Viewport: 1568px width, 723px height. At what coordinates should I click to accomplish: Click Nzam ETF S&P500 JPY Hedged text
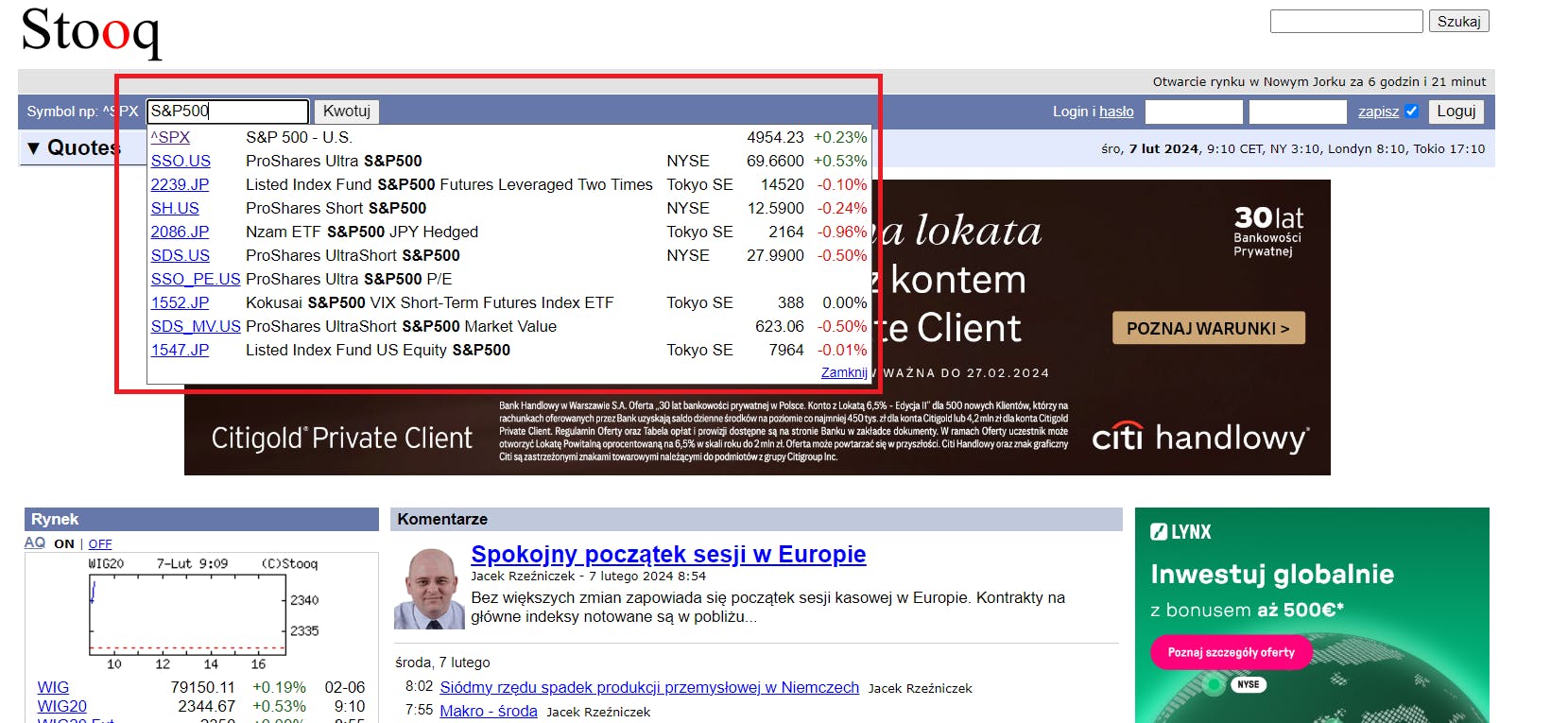pyautogui.click(x=362, y=232)
